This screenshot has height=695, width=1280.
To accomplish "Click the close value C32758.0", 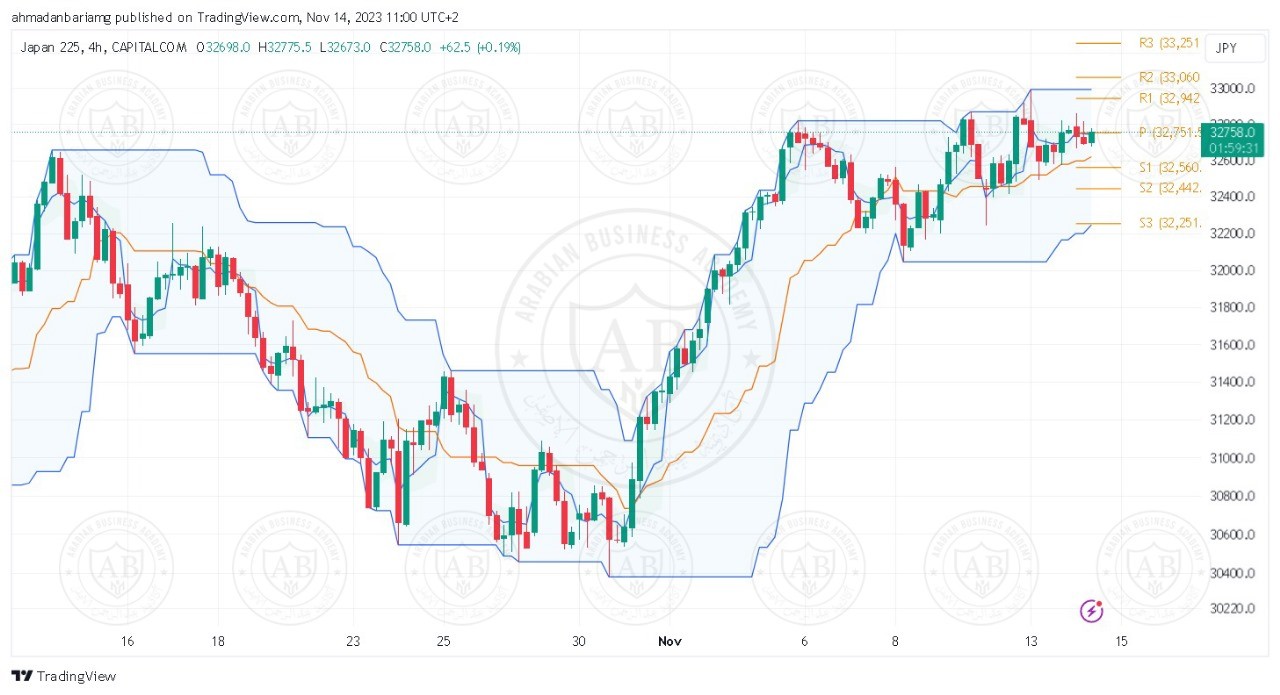I will click(x=404, y=47).
